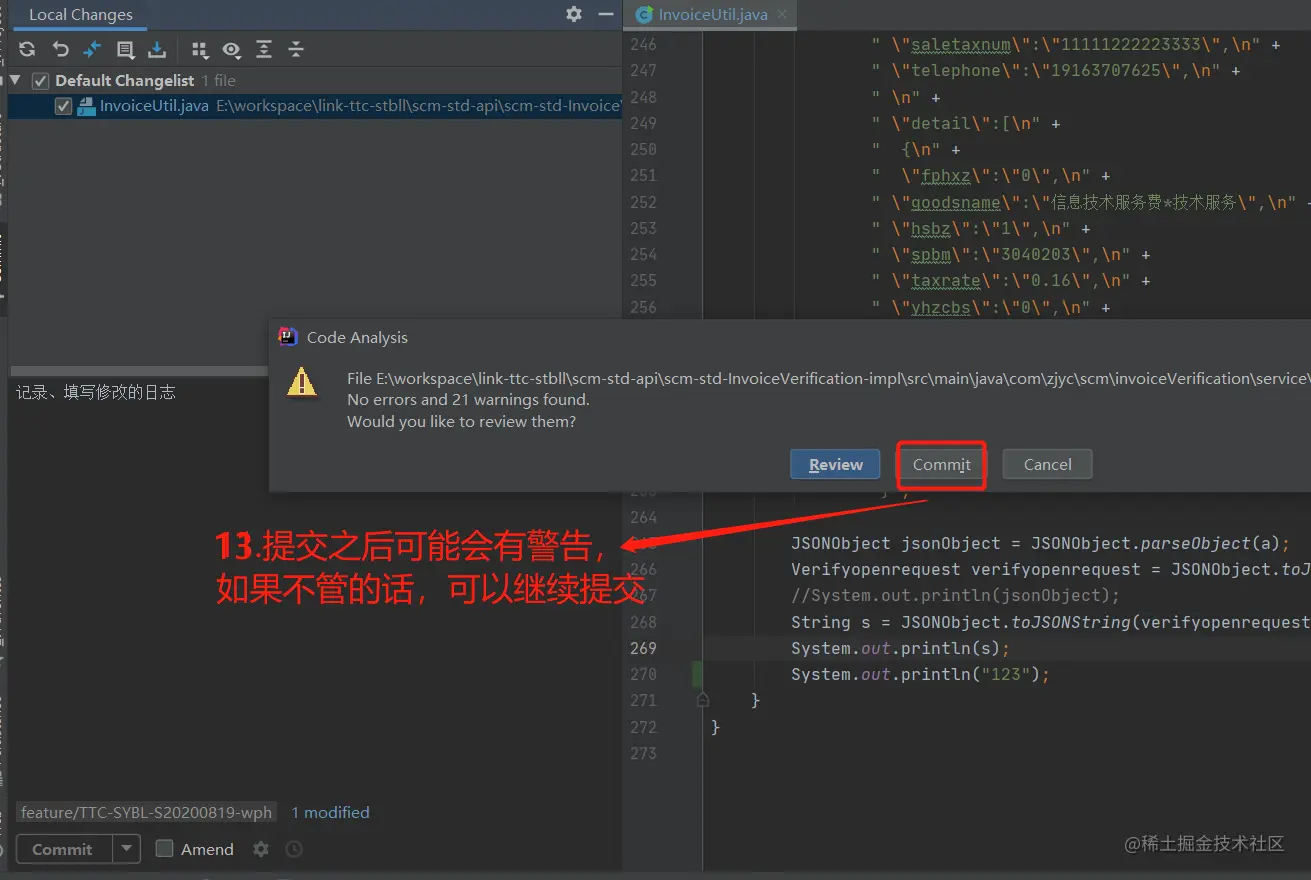Click Cancel in the Code Analysis dialog
This screenshot has width=1311, height=880.
point(1047,464)
